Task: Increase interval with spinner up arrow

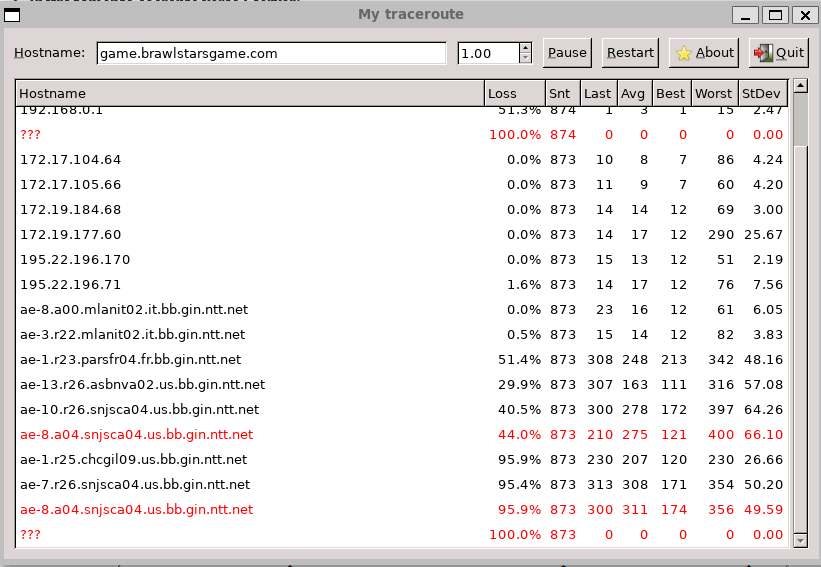Action: coord(526,48)
